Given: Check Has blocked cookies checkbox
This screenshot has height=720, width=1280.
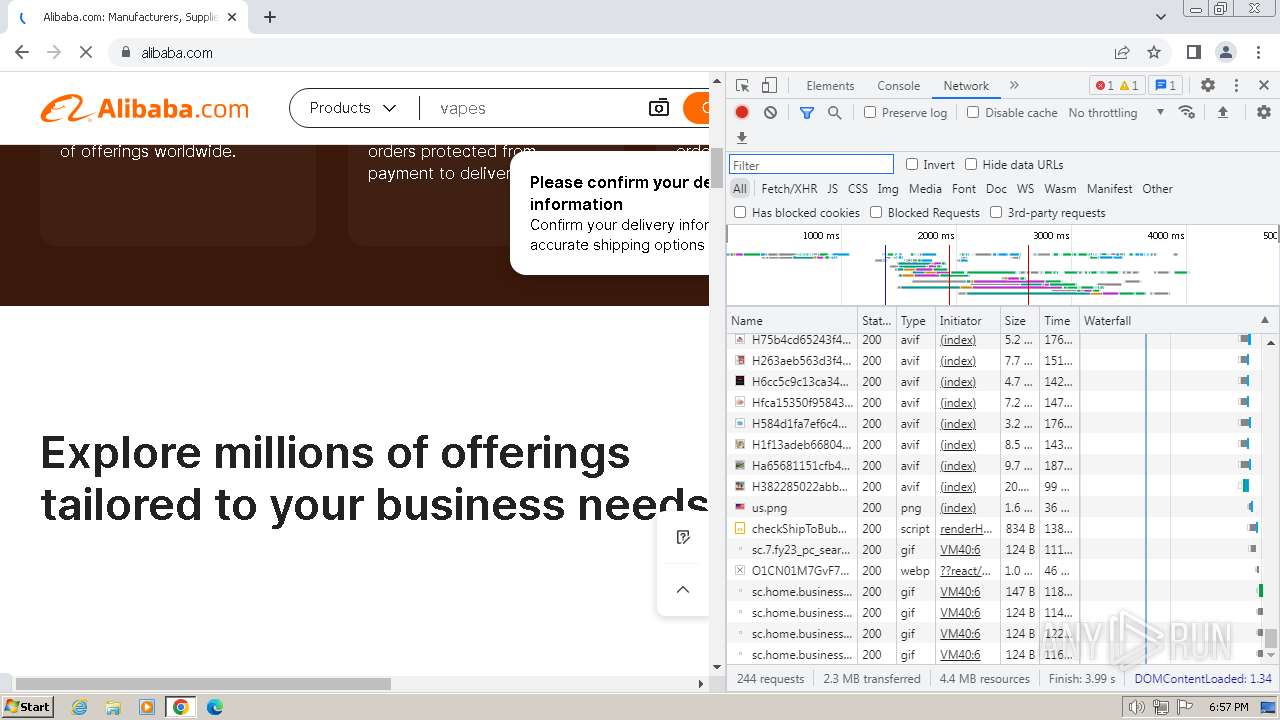Looking at the screenshot, I should pyautogui.click(x=740, y=212).
